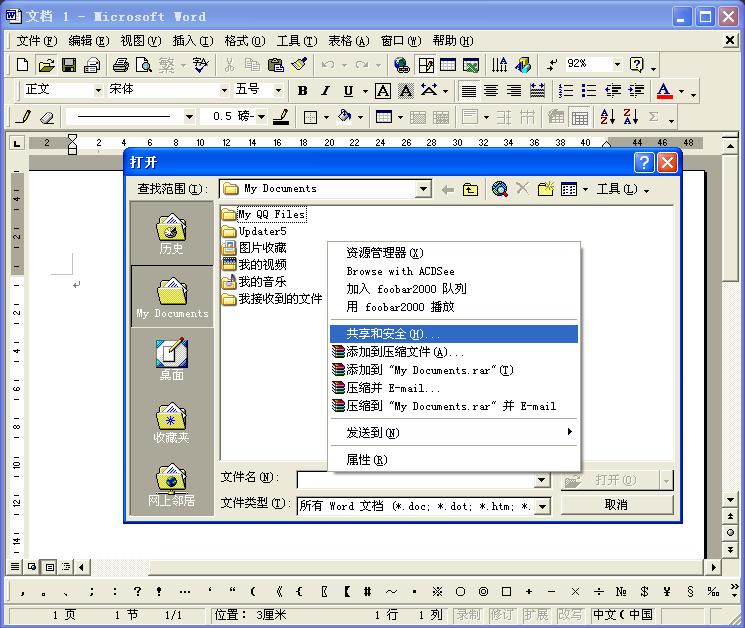Select the 我接收到的文件 folder

pyautogui.click(x=272, y=299)
